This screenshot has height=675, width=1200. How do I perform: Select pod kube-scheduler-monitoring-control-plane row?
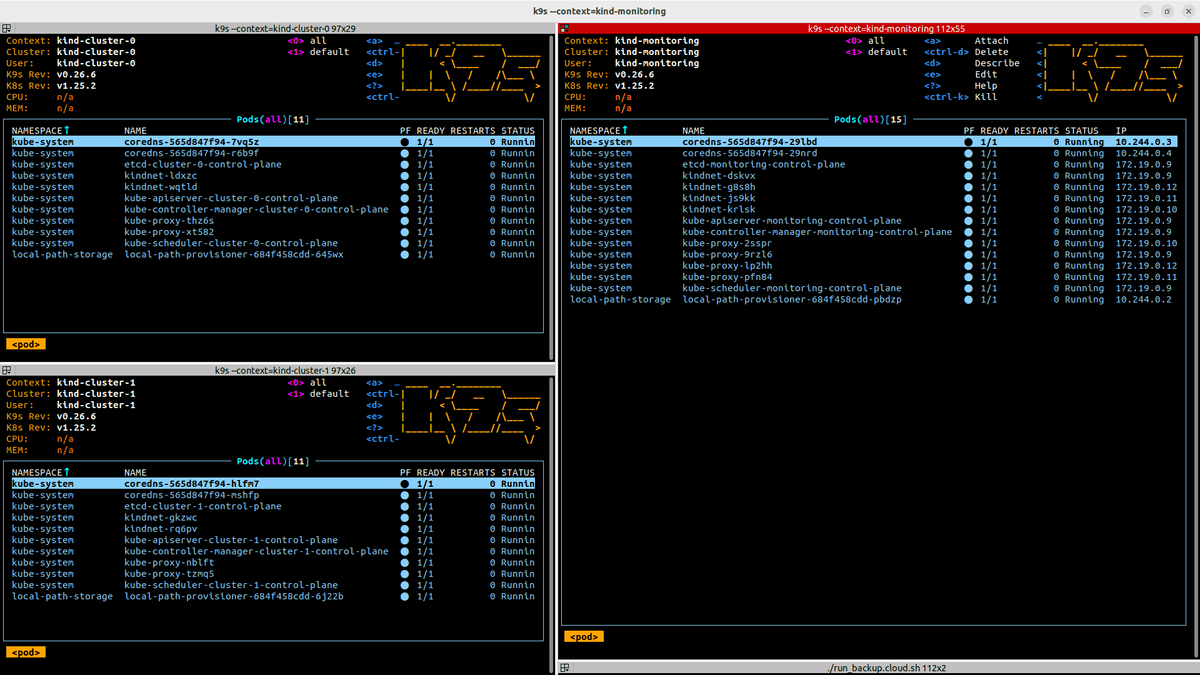791,288
